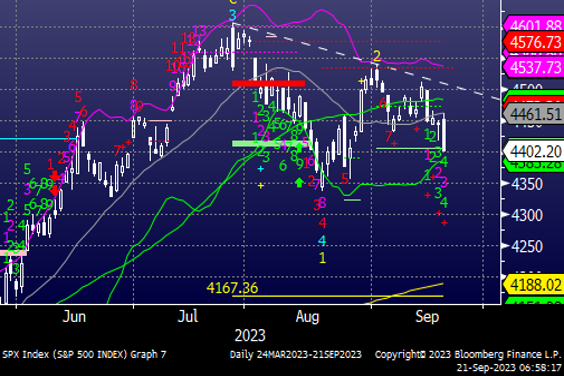Click the white 4402.20 last price tag

click(533, 151)
